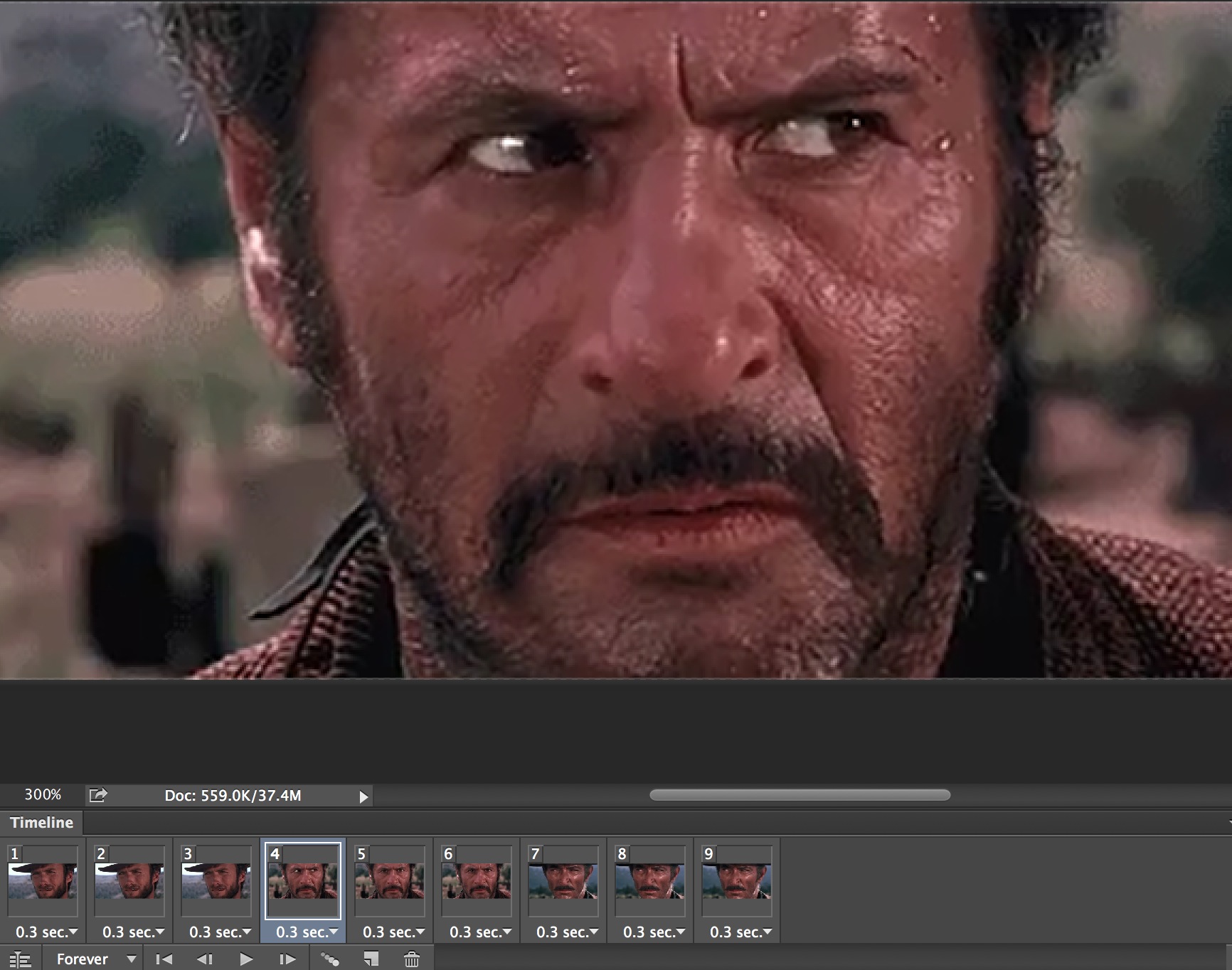Click the export/share icon beside zoom
This screenshot has width=1232, height=970.
[98, 795]
